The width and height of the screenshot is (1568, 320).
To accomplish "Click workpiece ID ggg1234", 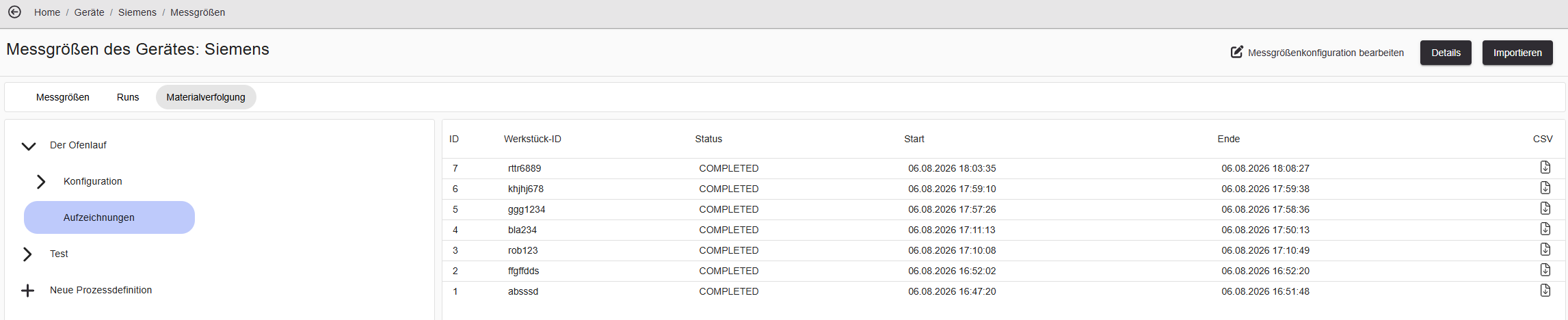I will 527,209.
